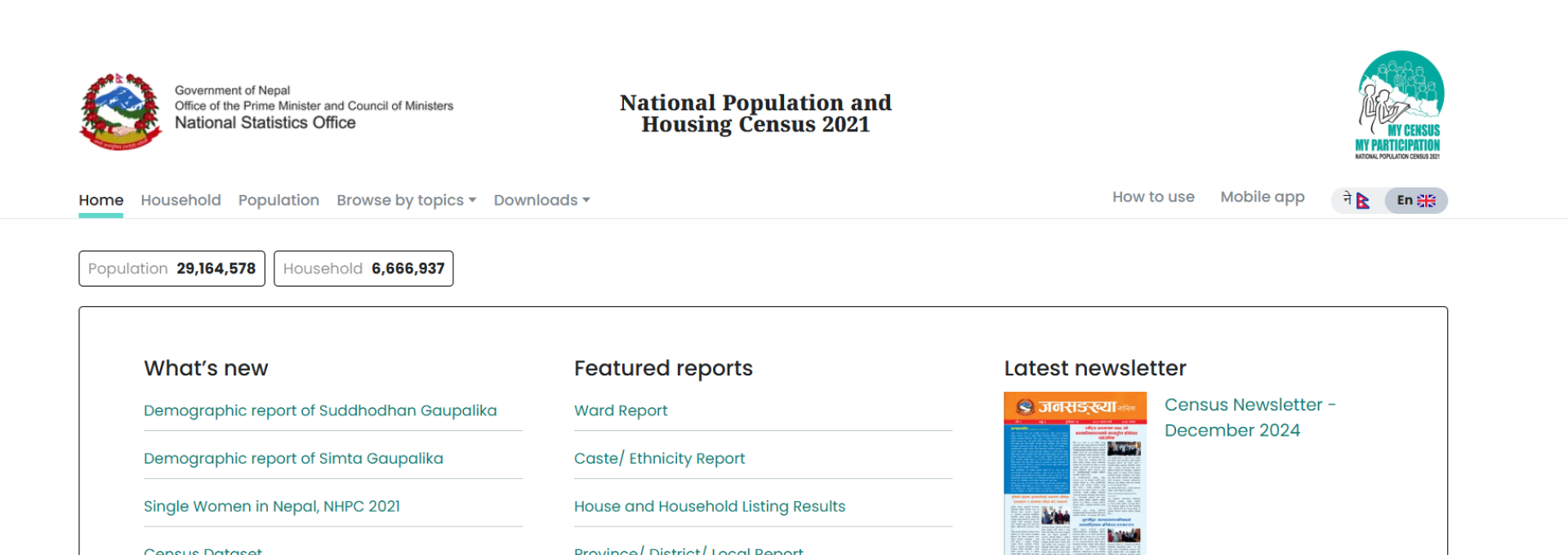Open the Mobile app link
This screenshot has width=1568, height=555.
1262,197
